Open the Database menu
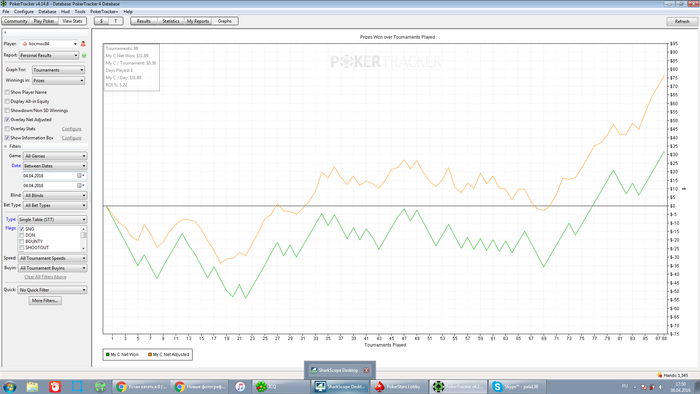The width and height of the screenshot is (700, 394). click(47, 11)
